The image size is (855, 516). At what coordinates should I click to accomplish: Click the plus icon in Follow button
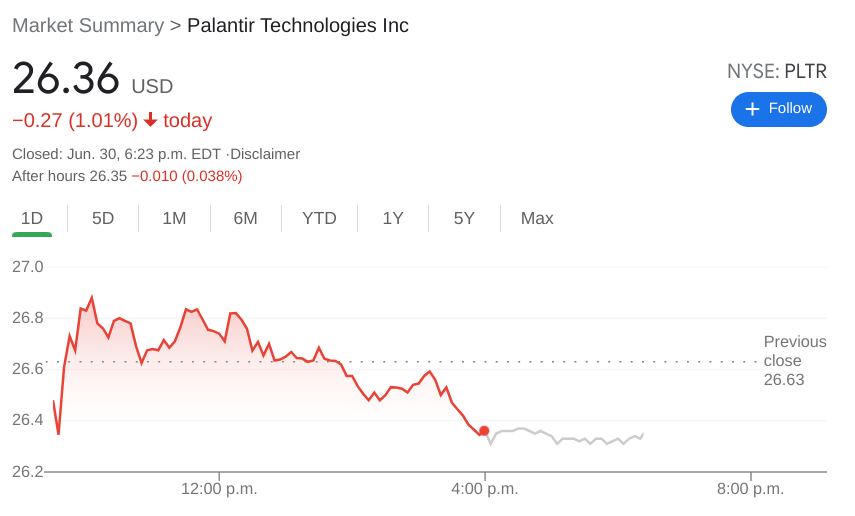752,109
